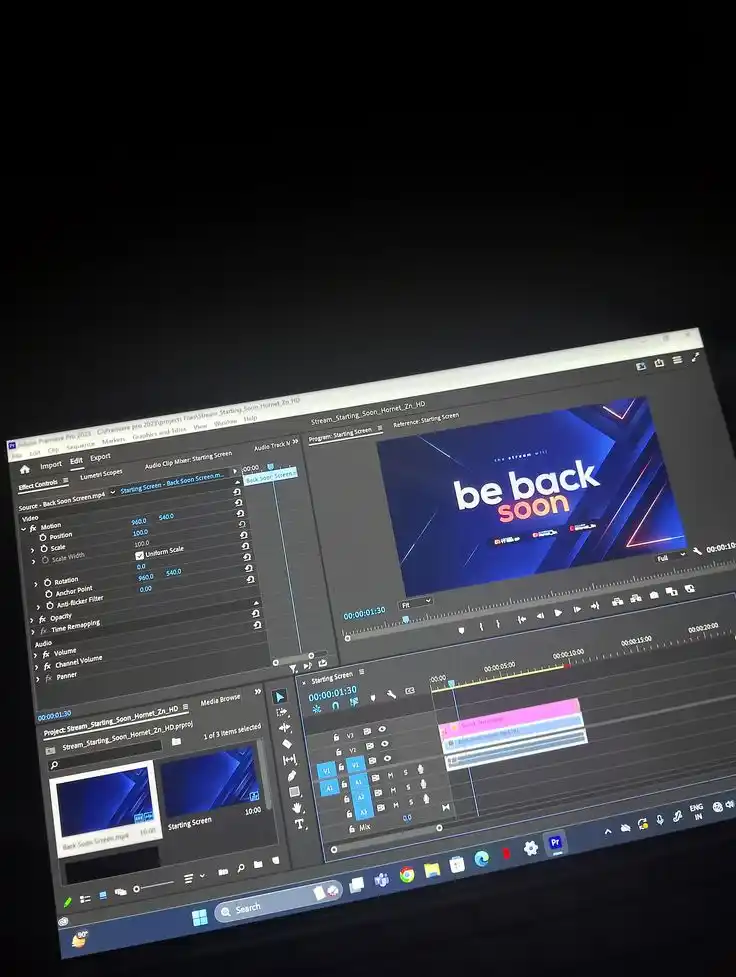Toggle V2 track output eye
The image size is (736, 977).
point(385,744)
